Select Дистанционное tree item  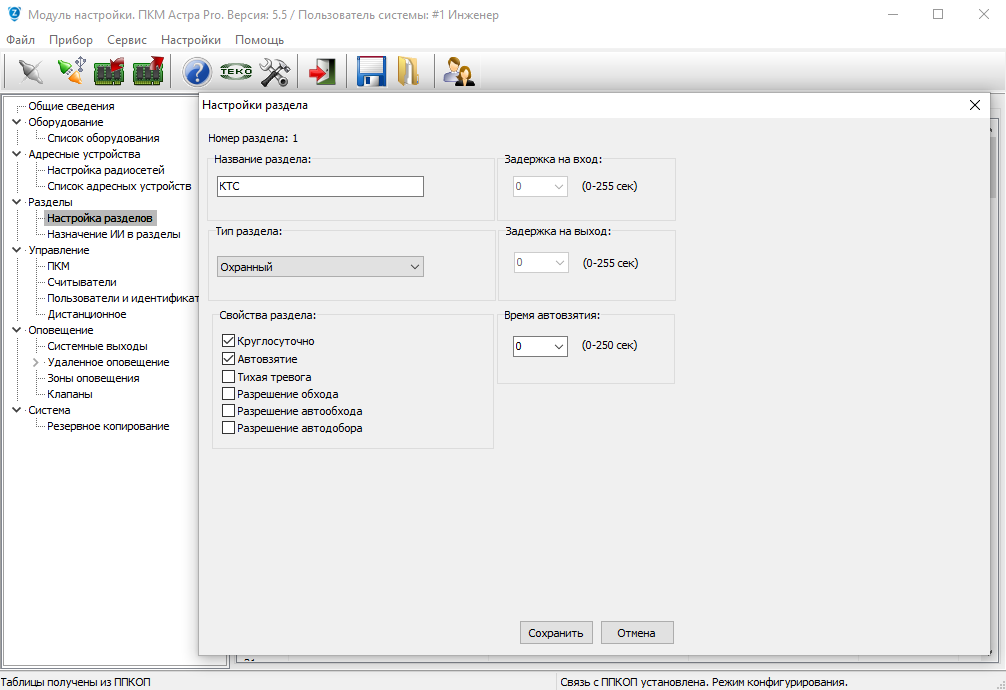click(87, 314)
